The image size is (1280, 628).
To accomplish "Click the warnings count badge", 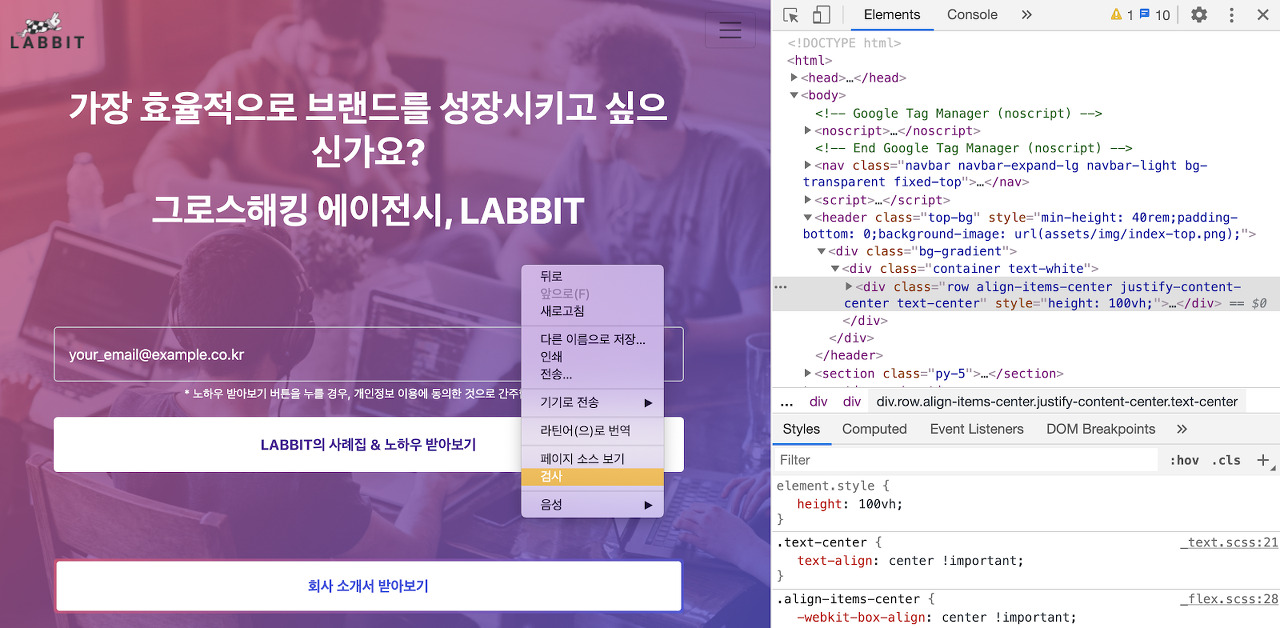I will pyautogui.click(x=1121, y=15).
